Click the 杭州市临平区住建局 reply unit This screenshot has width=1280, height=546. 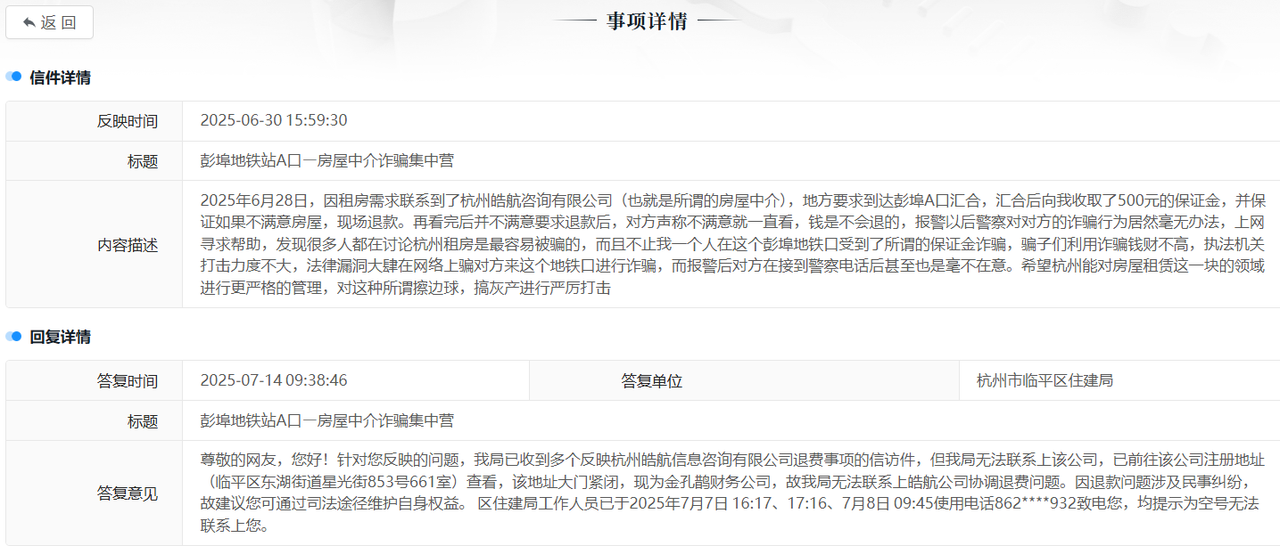1044,380
